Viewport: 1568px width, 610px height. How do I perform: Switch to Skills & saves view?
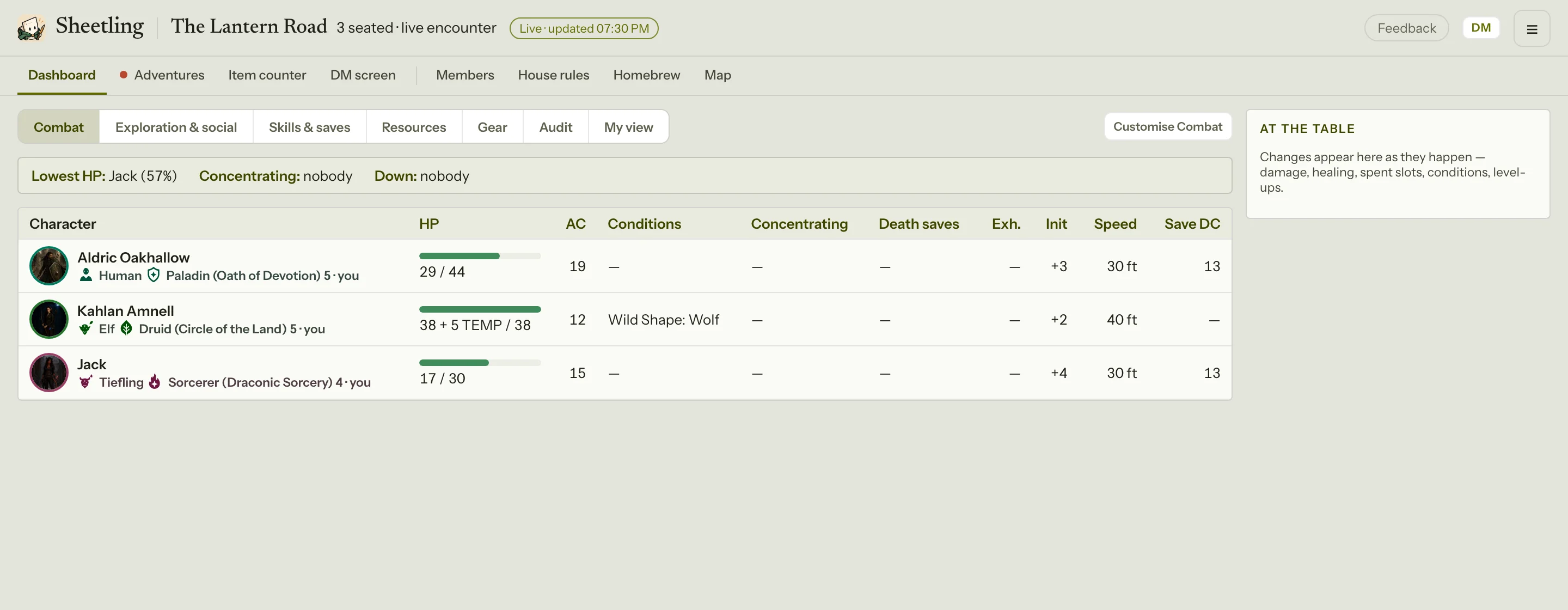309,126
